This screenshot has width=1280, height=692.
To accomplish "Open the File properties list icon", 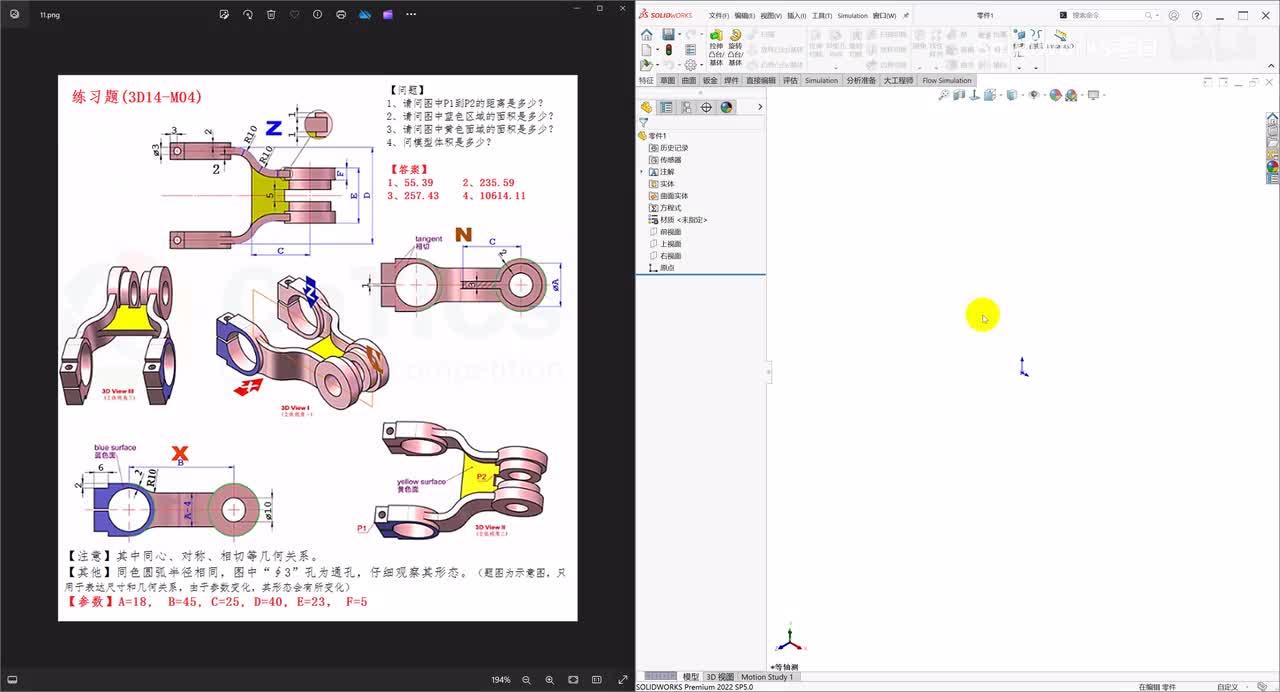I will (x=690, y=49).
